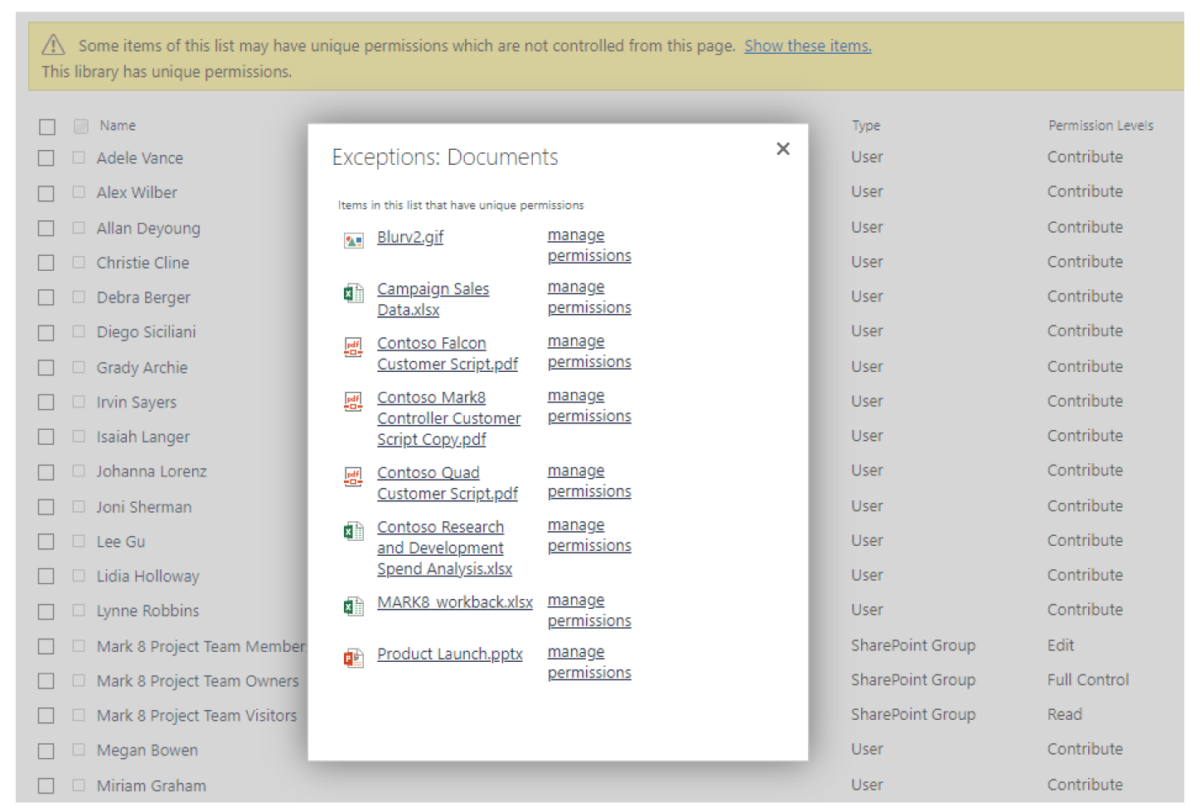Toggle checkbox for Mark 8 Project Team Owners
The height and width of the screenshot is (811, 1200).
click(x=47, y=681)
